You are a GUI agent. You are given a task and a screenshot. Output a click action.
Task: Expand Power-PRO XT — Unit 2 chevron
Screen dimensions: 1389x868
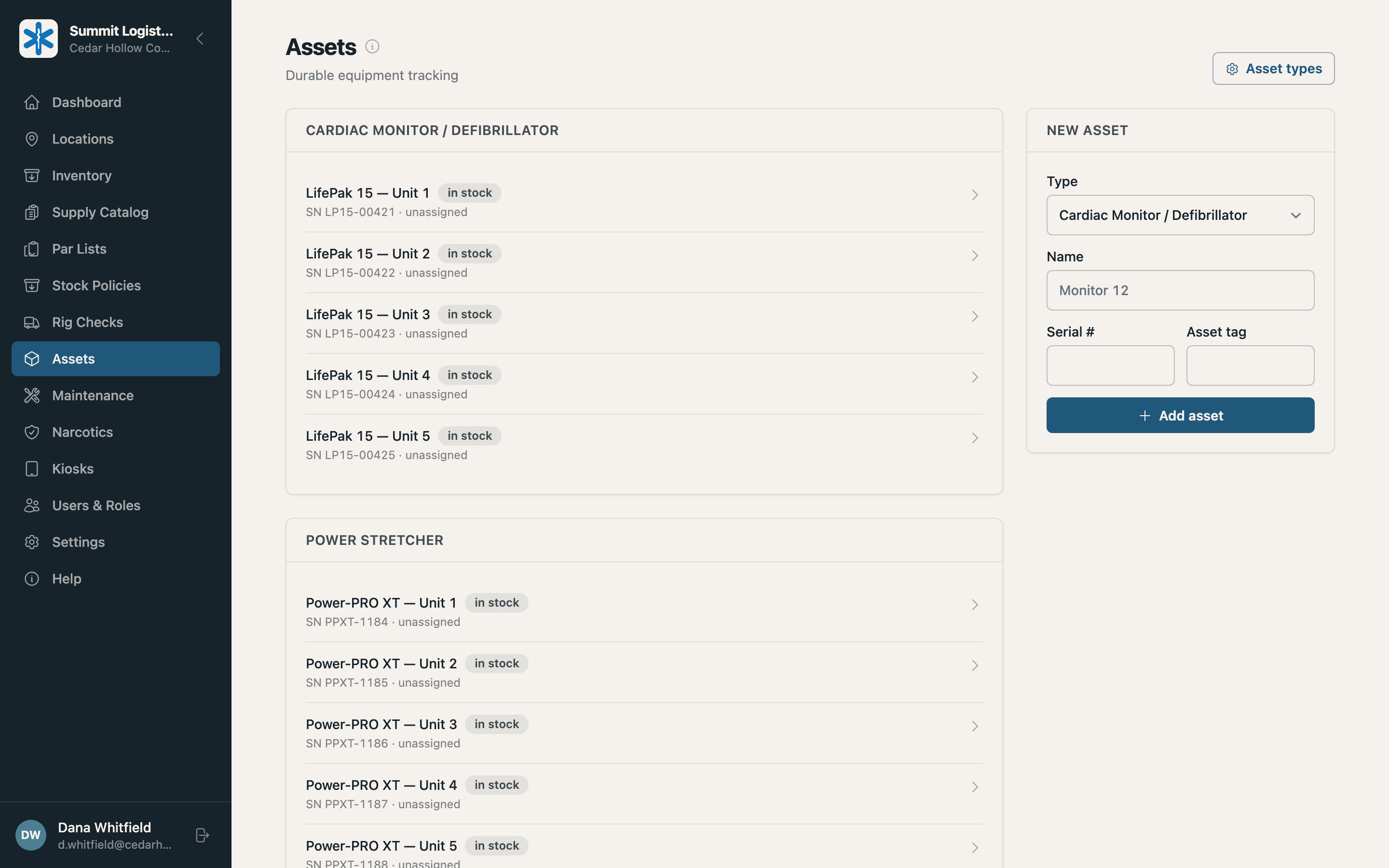975,665
